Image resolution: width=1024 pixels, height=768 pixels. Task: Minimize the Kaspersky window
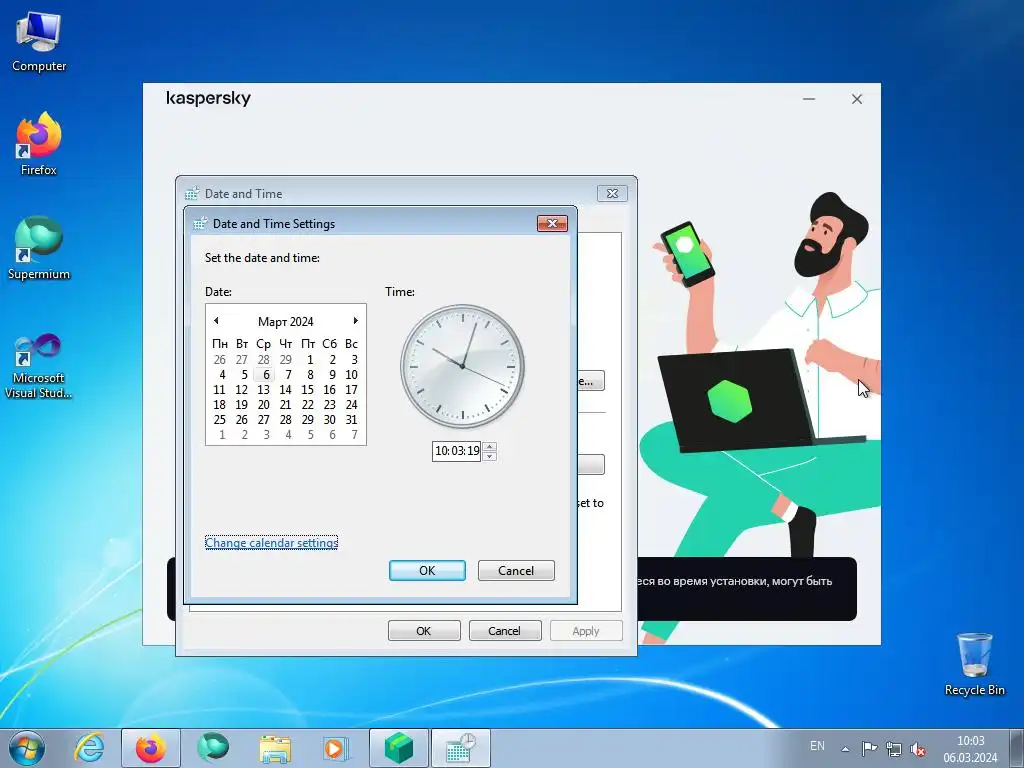pos(809,99)
